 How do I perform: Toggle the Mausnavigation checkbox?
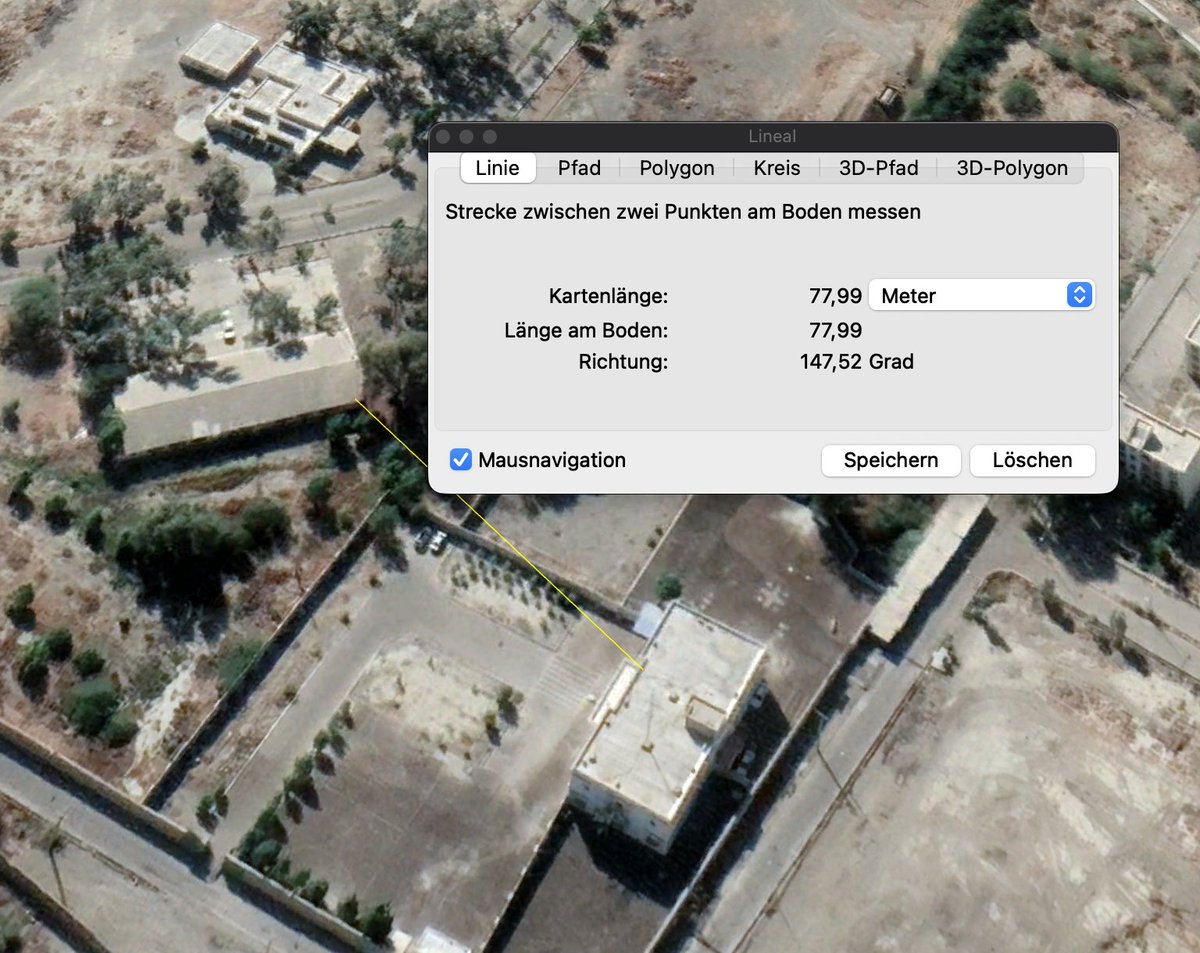pyautogui.click(x=461, y=460)
